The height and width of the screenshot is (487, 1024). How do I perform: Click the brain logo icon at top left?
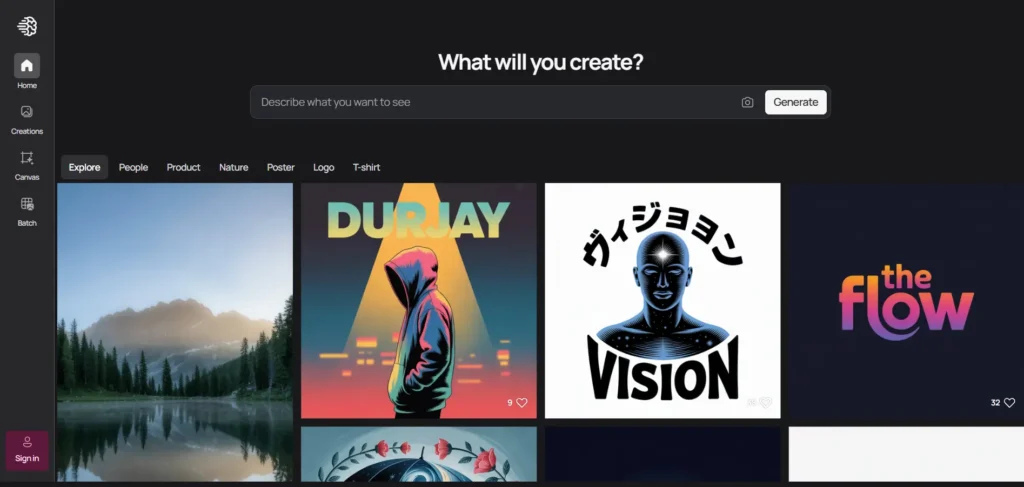coord(27,25)
